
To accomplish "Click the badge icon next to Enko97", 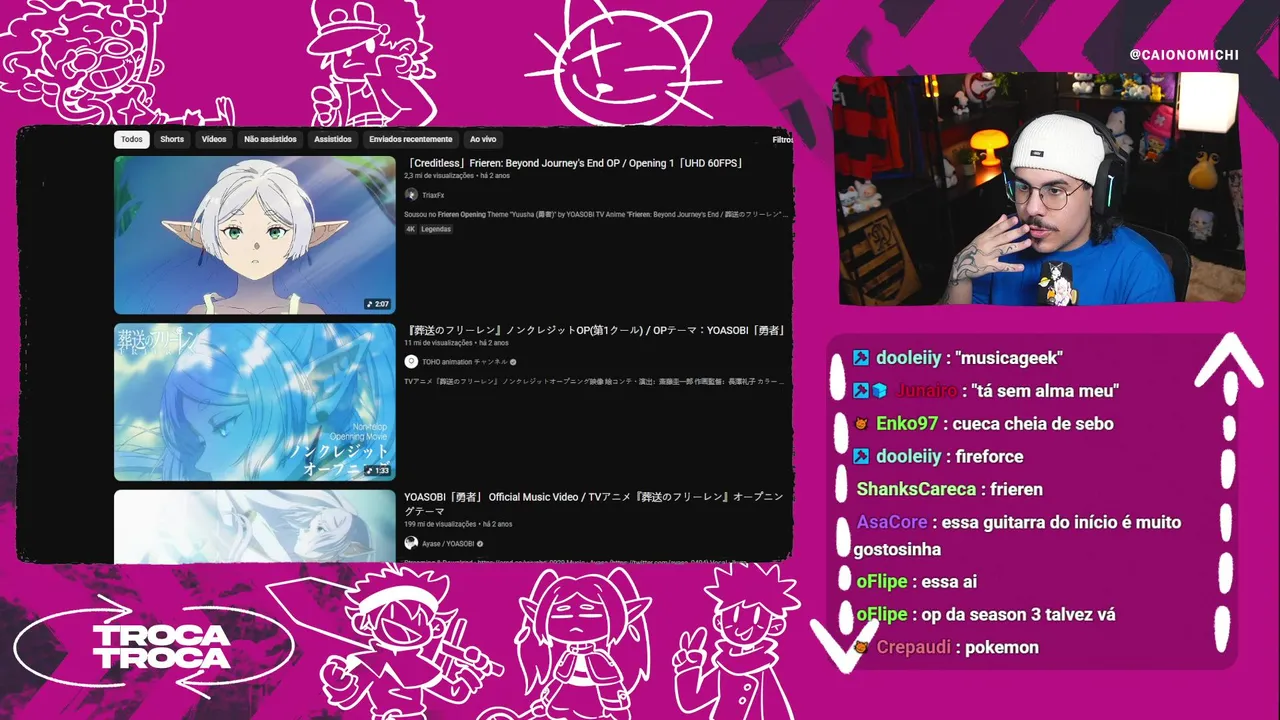I will pyautogui.click(x=861, y=424).
